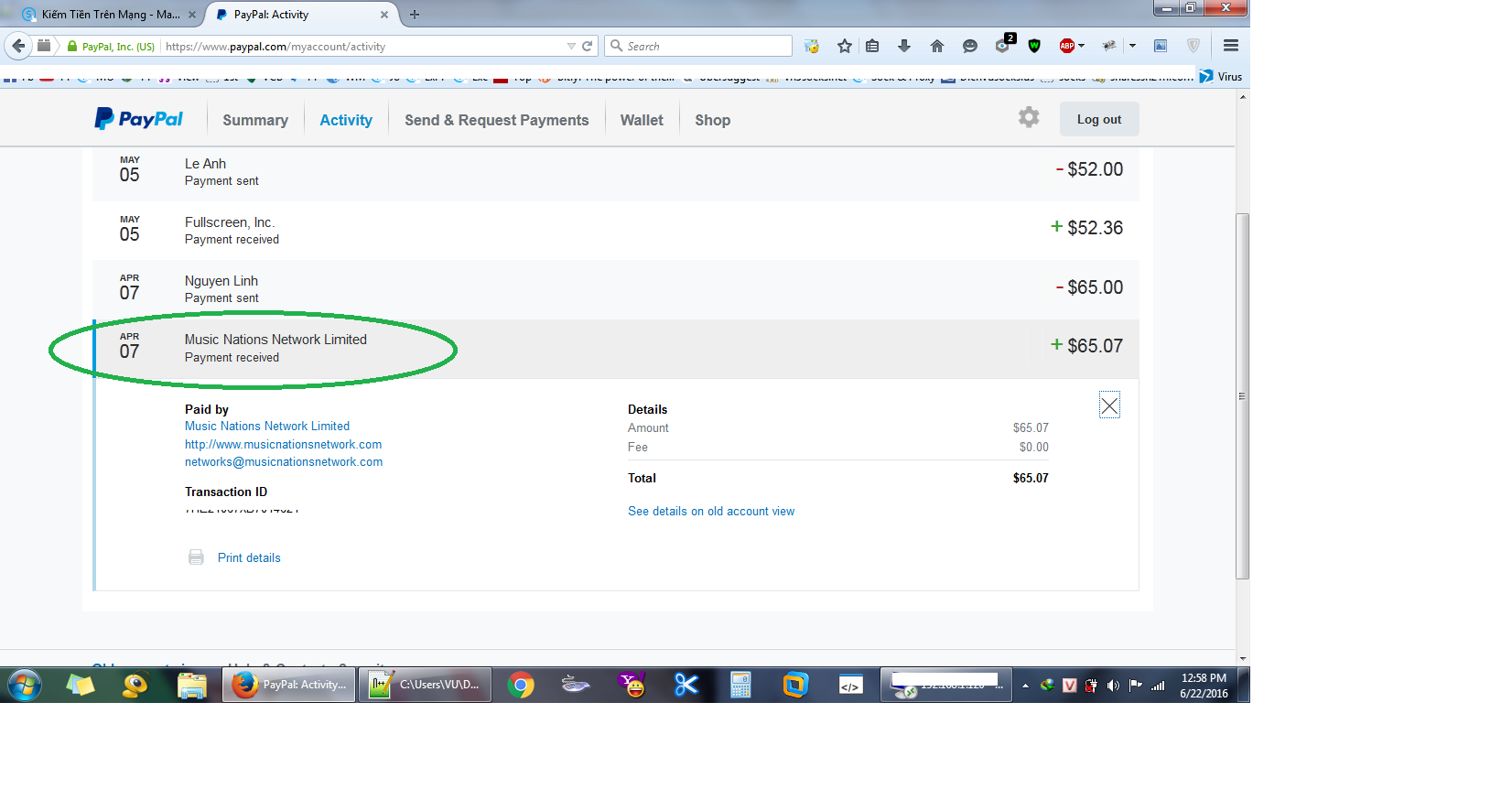Go to the Firefox home page icon
Image resolution: width=1512 pixels, height=789 pixels.
pos(936,46)
